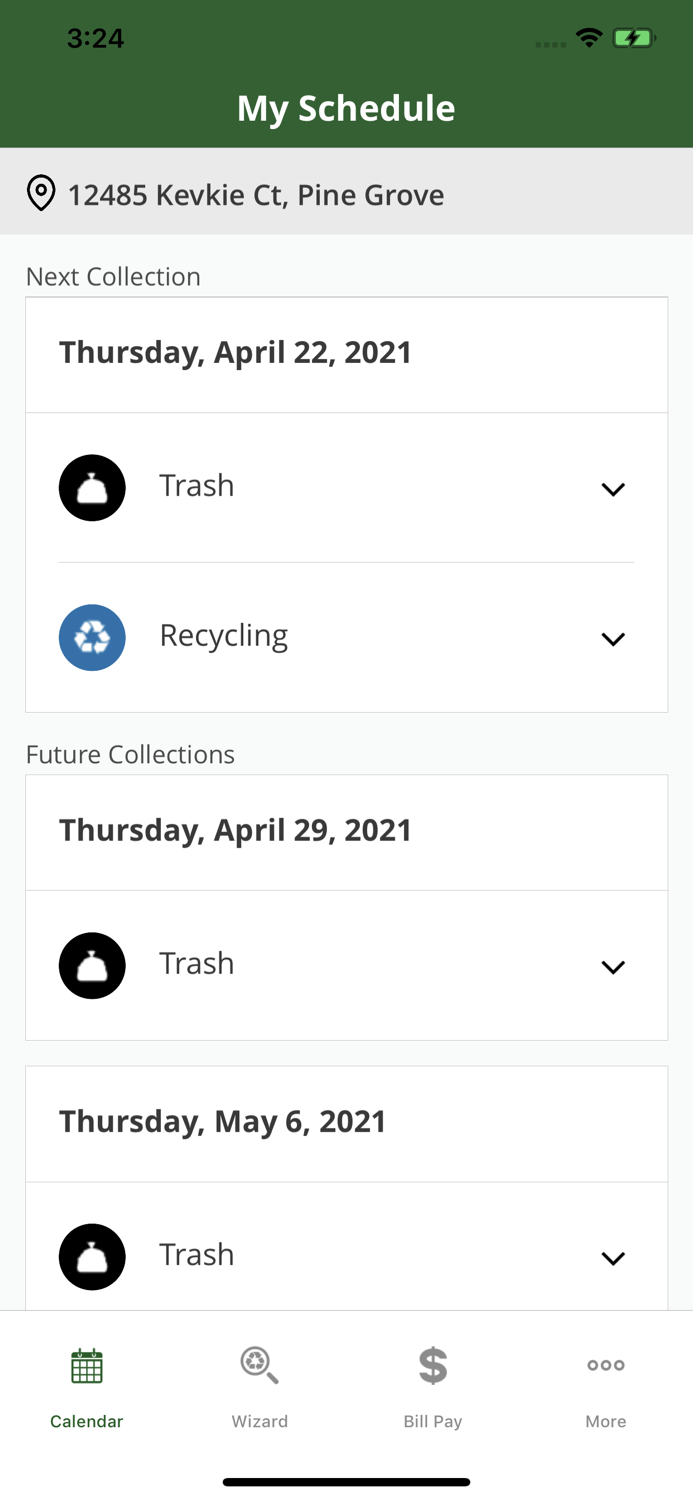Tap the Thursday, April 22, 2021 card header

pos(236,352)
